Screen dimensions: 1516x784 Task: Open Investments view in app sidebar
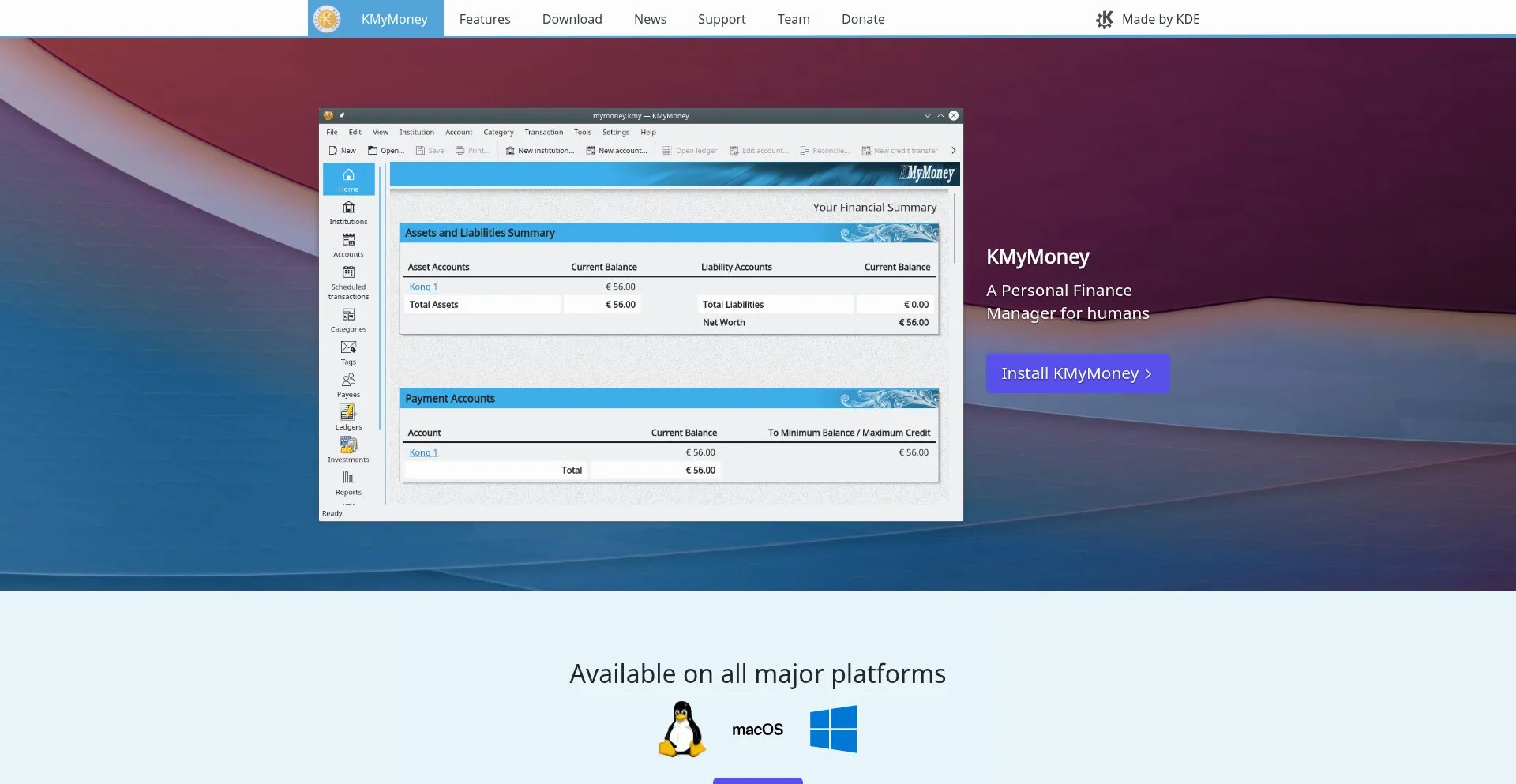click(x=348, y=450)
